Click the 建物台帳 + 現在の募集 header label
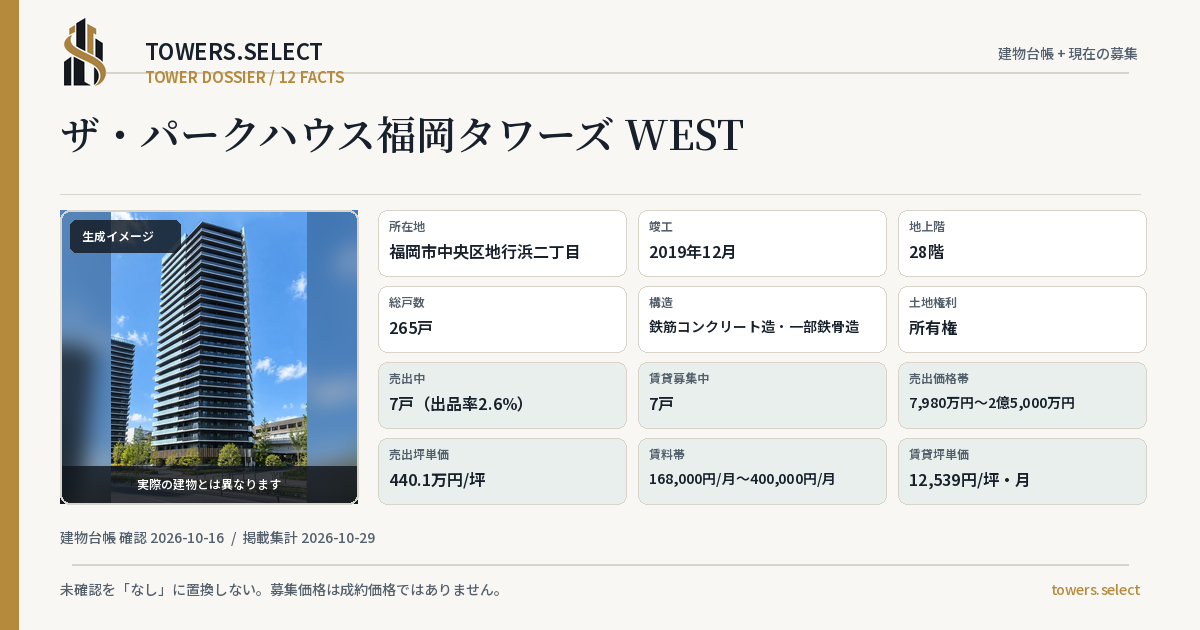Screen dimensions: 1200x630 click(x=1068, y=54)
